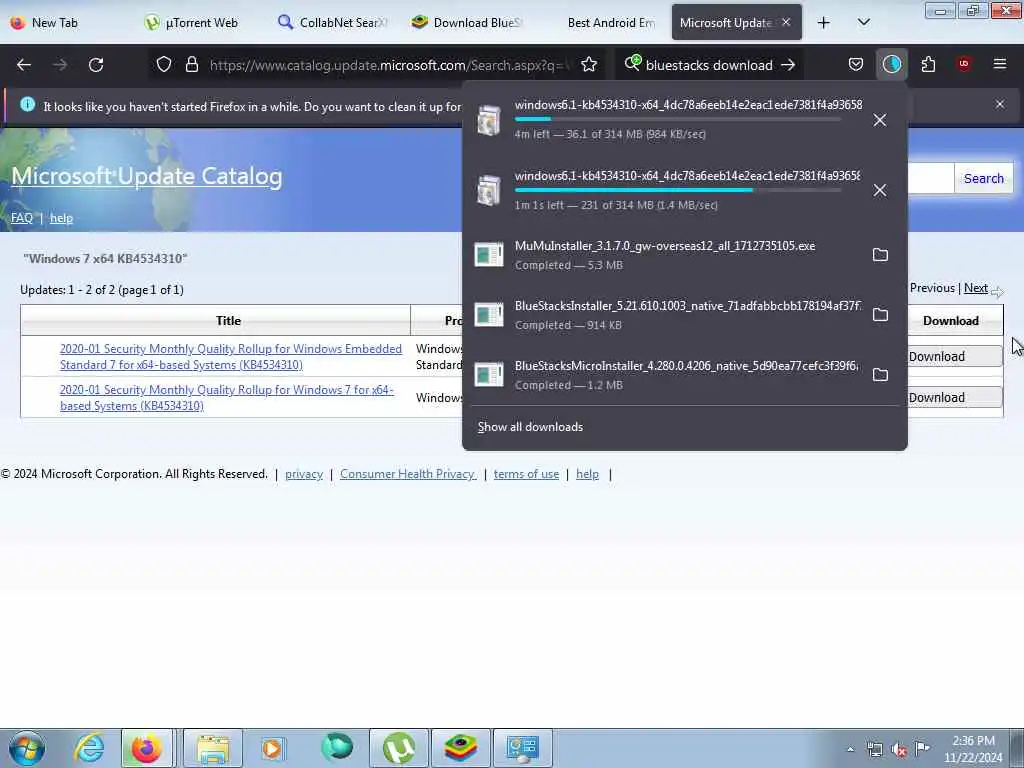Open the terms of use link
The height and width of the screenshot is (768, 1024).
pos(526,474)
